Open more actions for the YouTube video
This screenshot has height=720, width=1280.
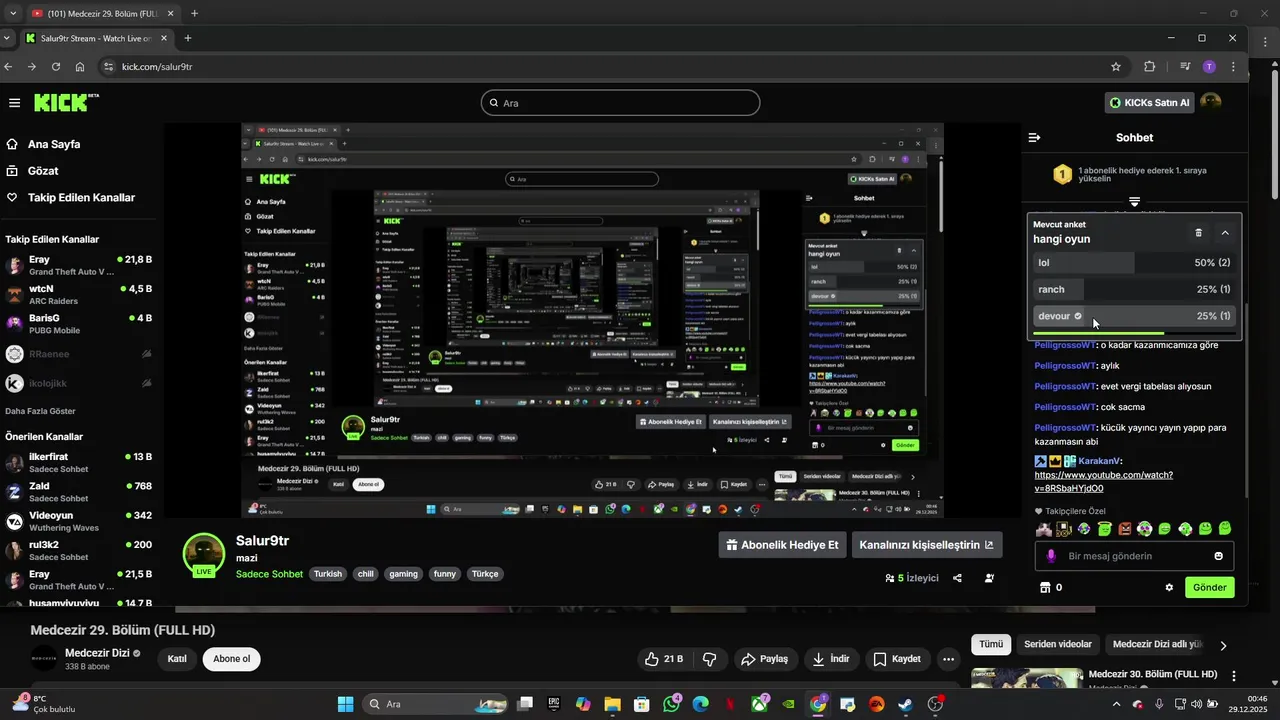coord(948,659)
